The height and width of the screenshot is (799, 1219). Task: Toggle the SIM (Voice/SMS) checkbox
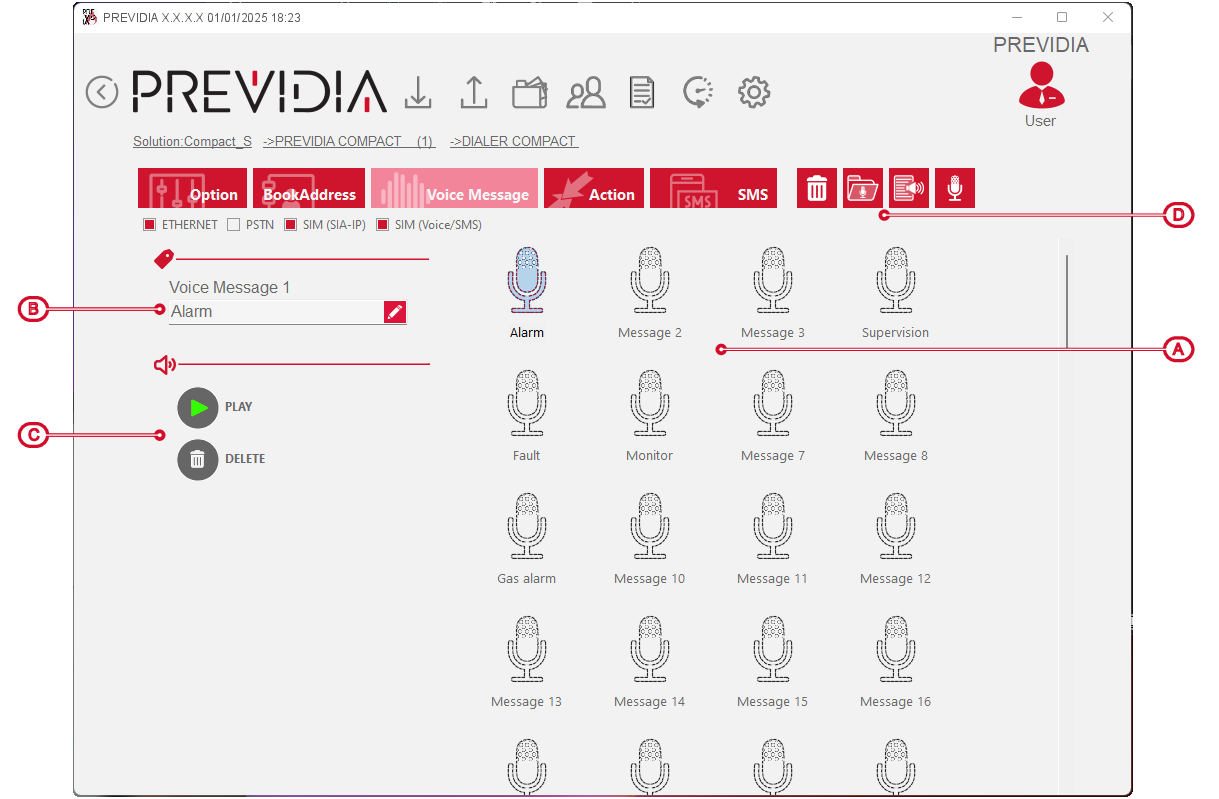pyautogui.click(x=382, y=225)
